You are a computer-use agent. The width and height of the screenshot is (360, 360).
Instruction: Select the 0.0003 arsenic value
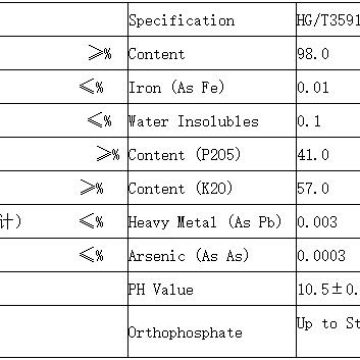[x=328, y=255]
